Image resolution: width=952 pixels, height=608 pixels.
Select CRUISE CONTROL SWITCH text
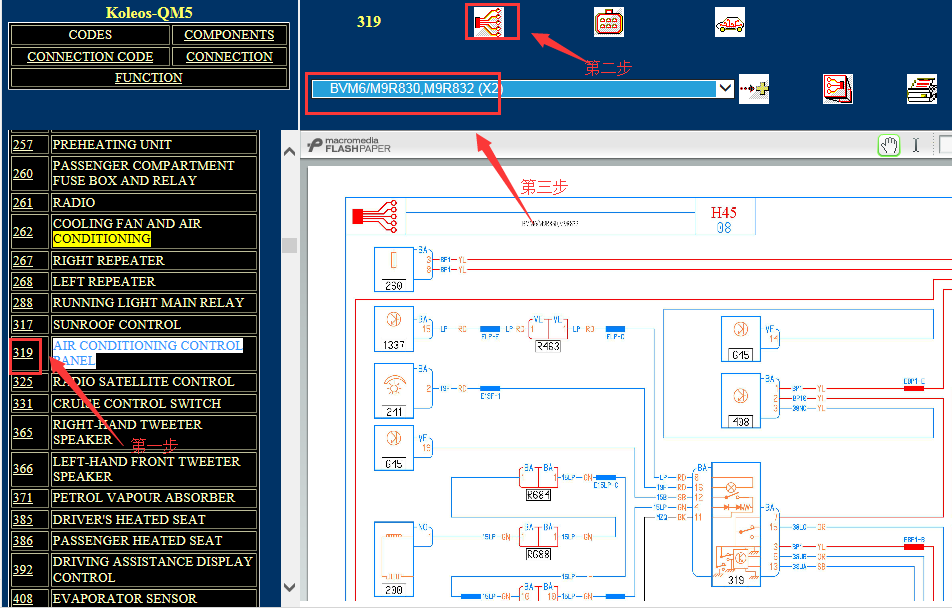tap(137, 403)
